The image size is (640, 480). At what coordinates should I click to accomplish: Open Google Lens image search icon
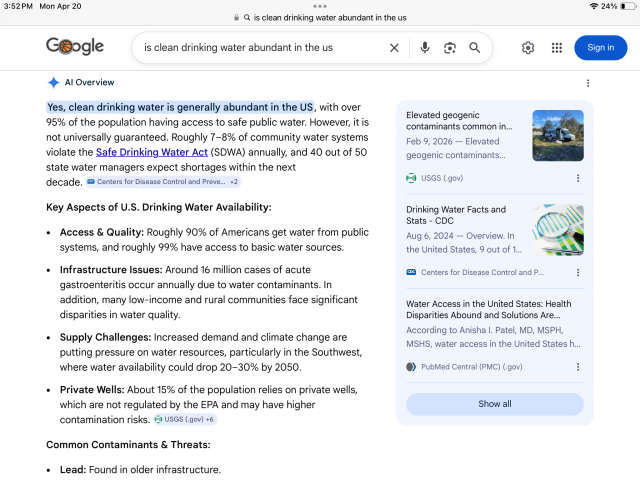click(x=450, y=48)
